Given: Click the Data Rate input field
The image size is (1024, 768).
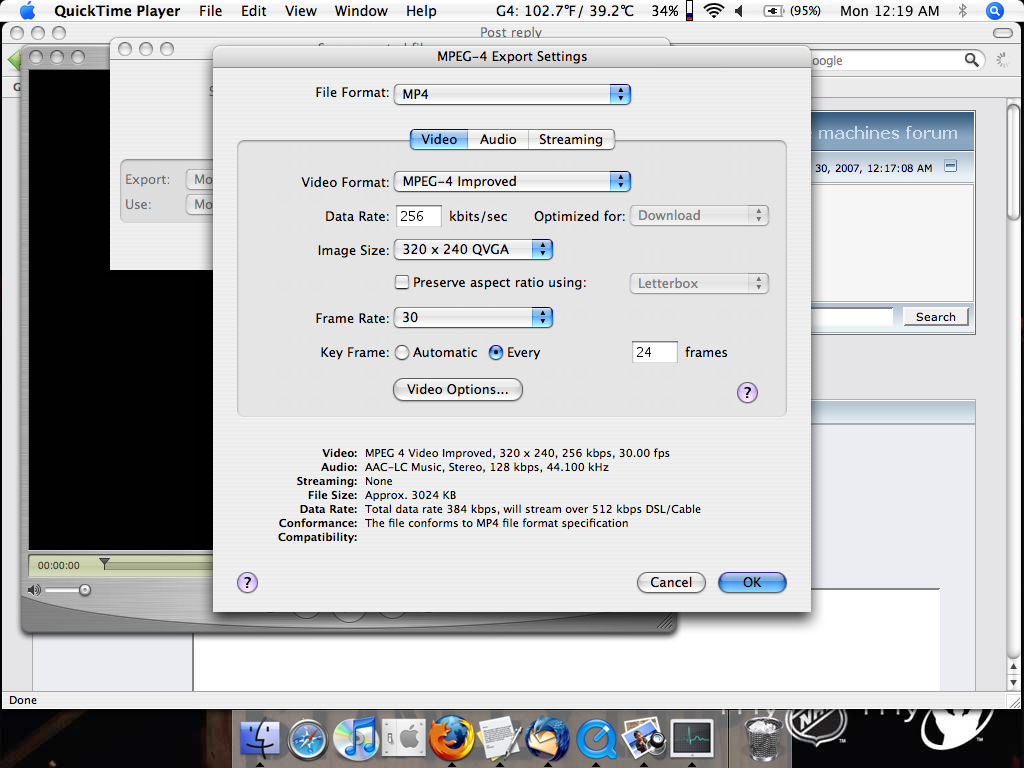Looking at the screenshot, I should 419,216.
